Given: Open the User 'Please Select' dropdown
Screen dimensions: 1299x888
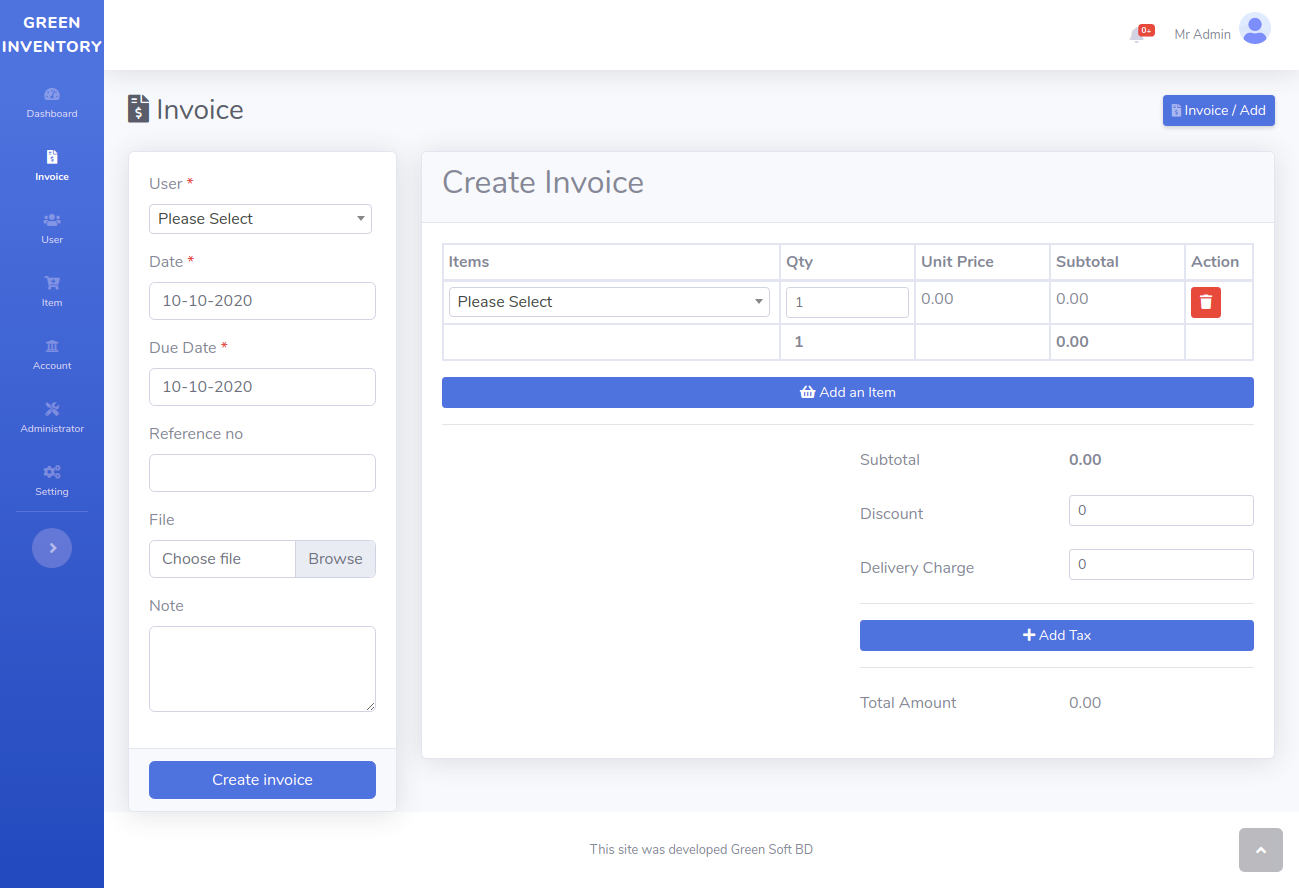Looking at the screenshot, I should click(260, 218).
